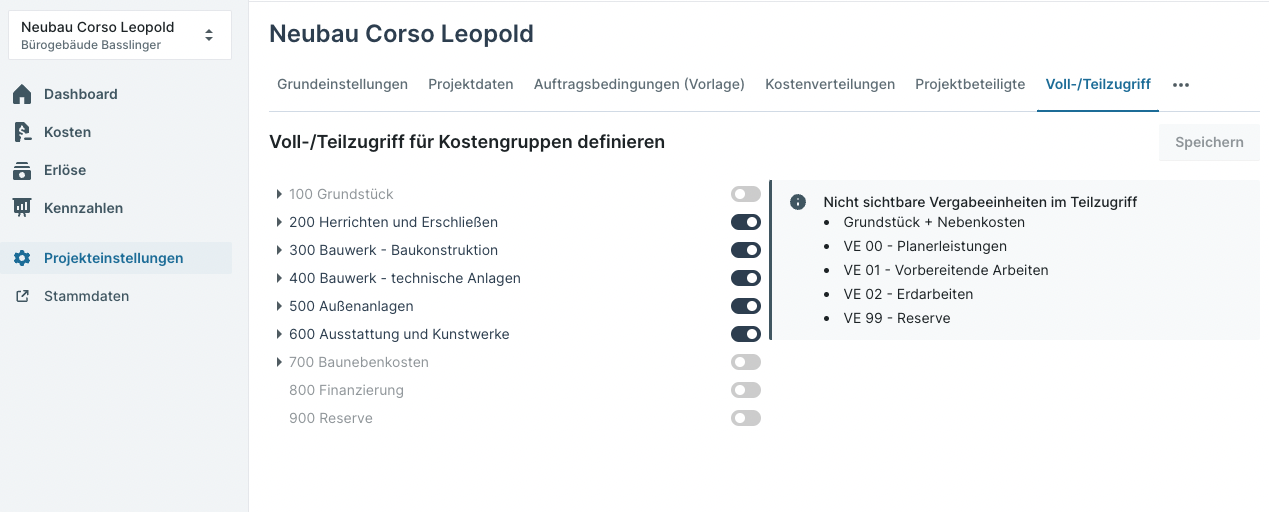
Task: Open the three-dots more tabs menu
Action: pos(1181,85)
